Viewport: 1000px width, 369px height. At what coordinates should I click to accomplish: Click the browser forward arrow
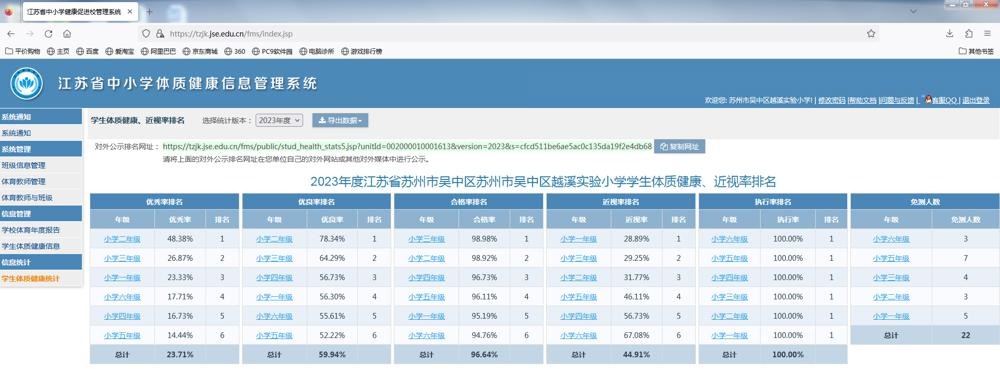tap(29, 34)
